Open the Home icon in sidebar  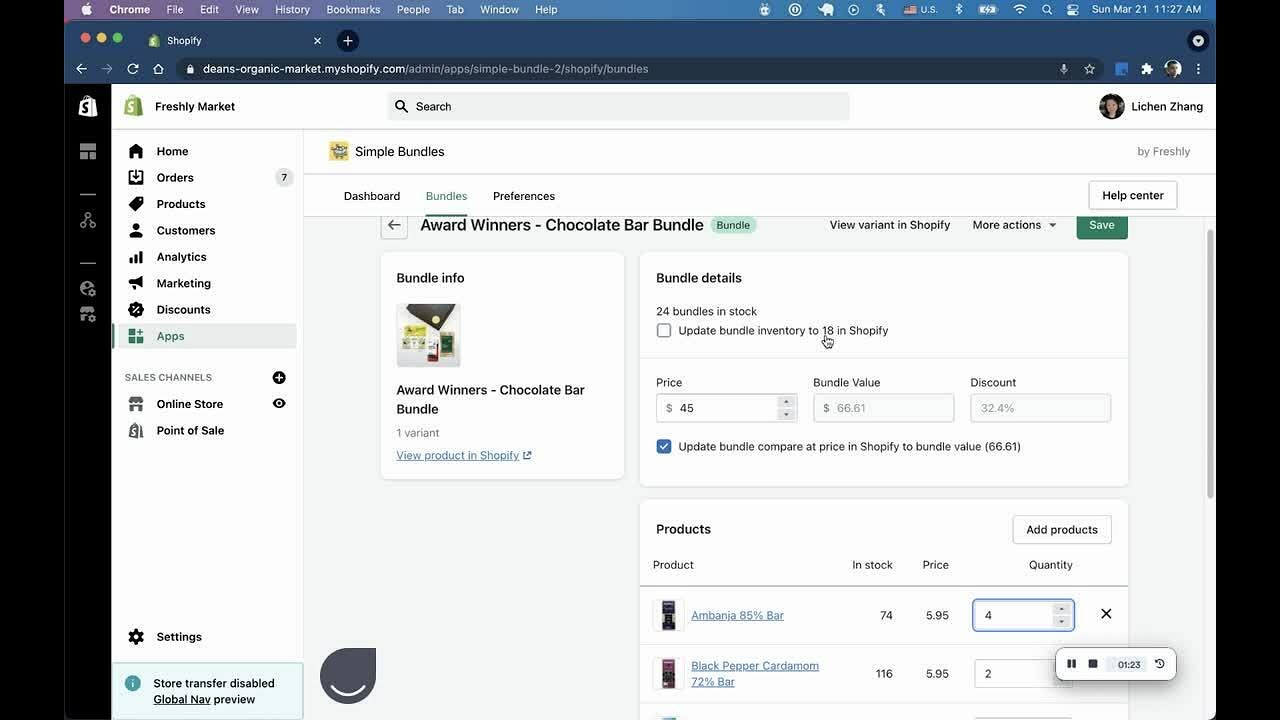(x=136, y=151)
